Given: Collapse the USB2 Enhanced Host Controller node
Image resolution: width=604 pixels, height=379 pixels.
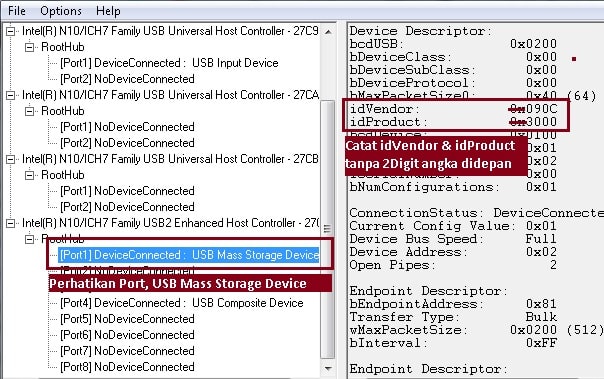Looking at the screenshot, I should (x=11, y=223).
